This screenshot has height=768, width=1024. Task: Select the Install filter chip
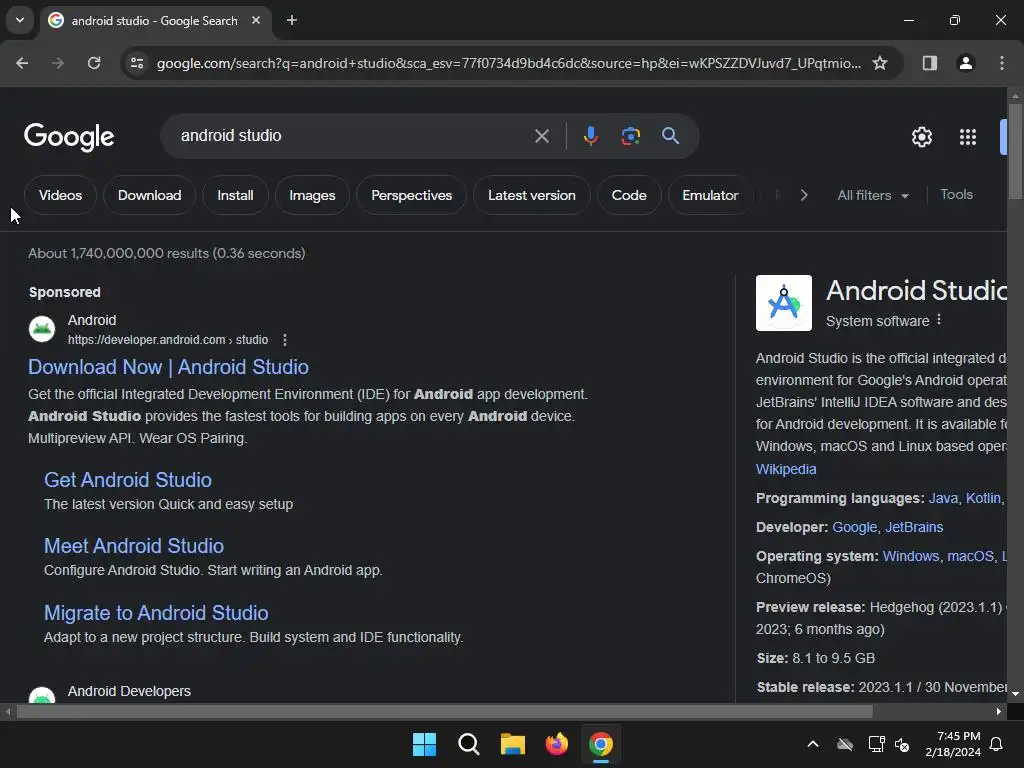click(235, 195)
